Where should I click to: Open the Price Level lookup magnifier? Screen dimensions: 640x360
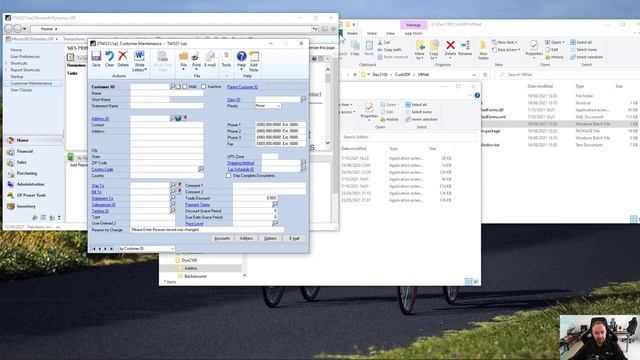click(275, 223)
